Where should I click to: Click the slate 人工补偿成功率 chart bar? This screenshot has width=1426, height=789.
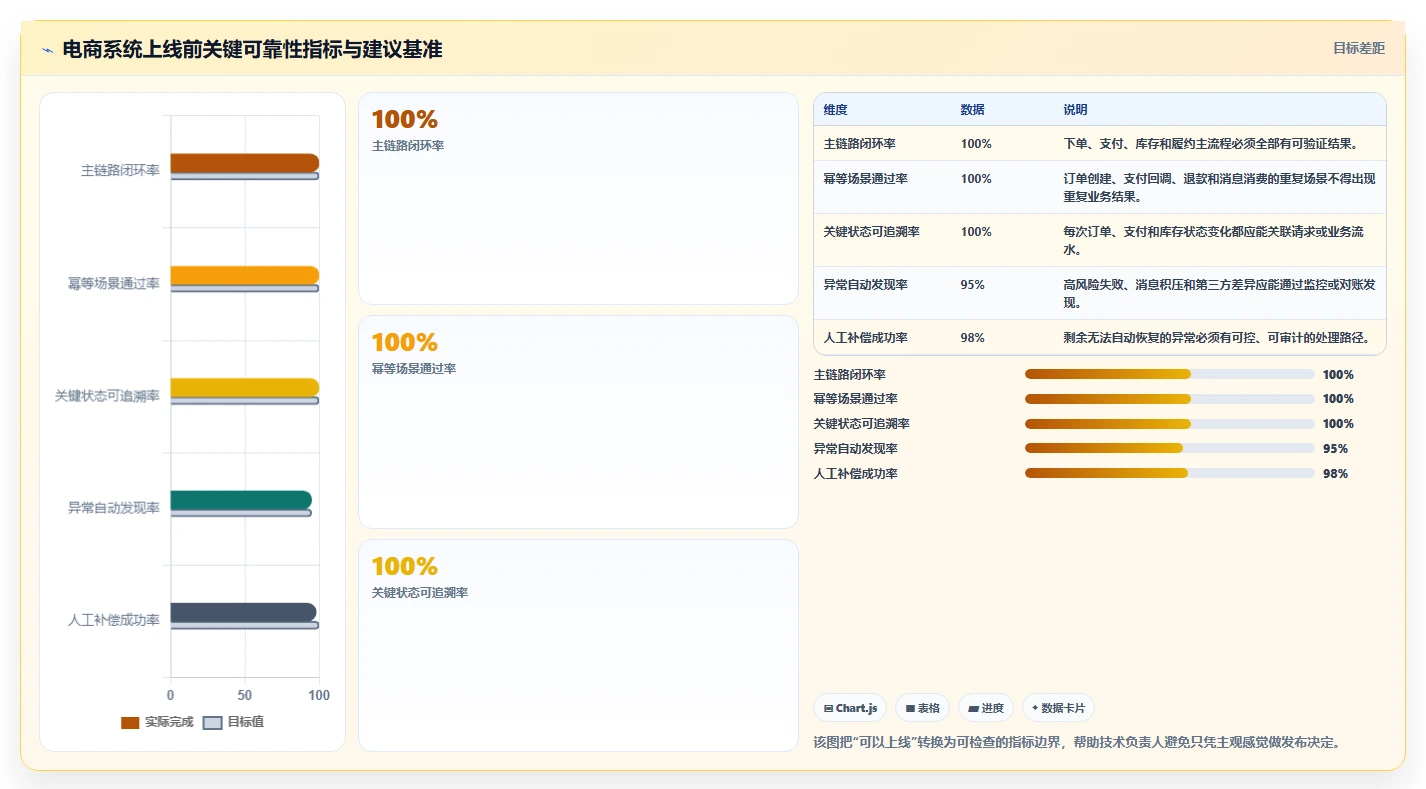243,613
